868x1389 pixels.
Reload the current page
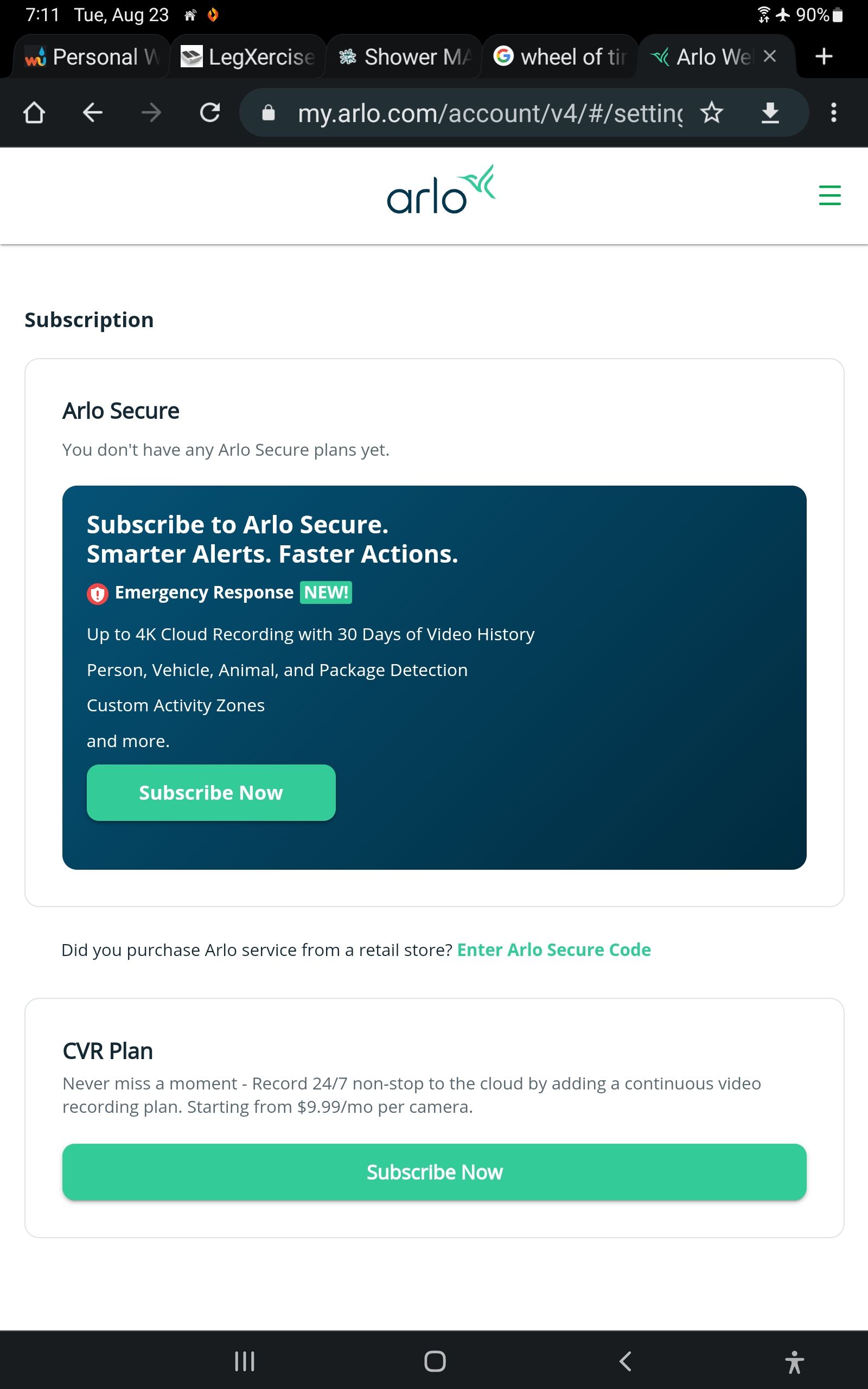[x=209, y=112]
